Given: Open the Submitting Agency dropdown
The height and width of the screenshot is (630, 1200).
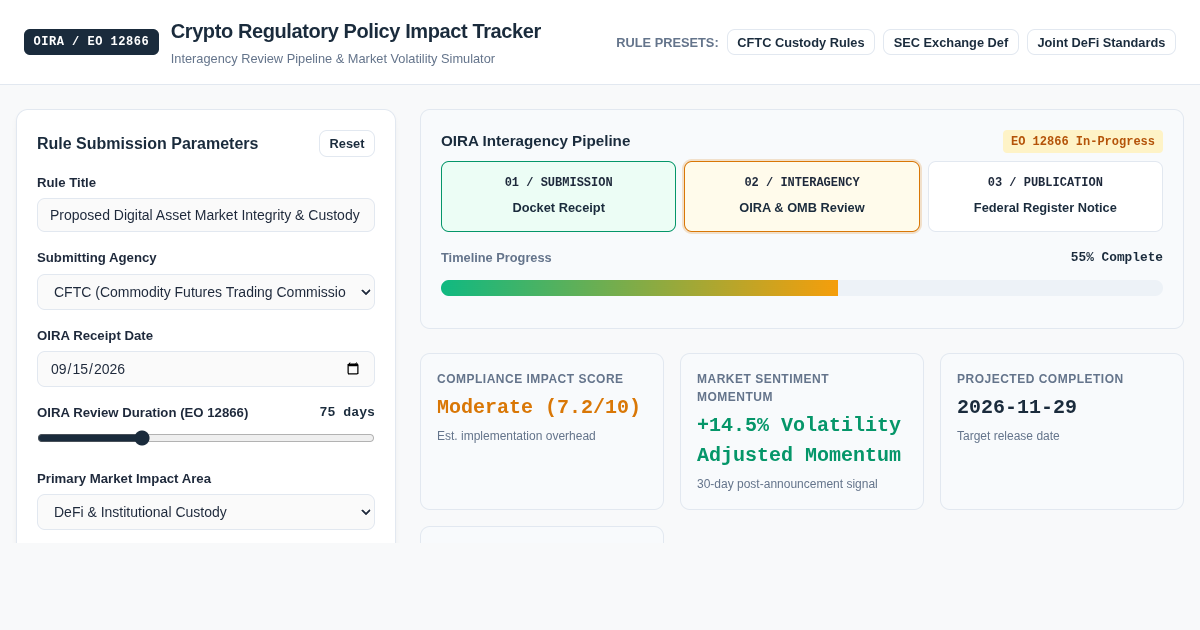Looking at the screenshot, I should 206,292.
